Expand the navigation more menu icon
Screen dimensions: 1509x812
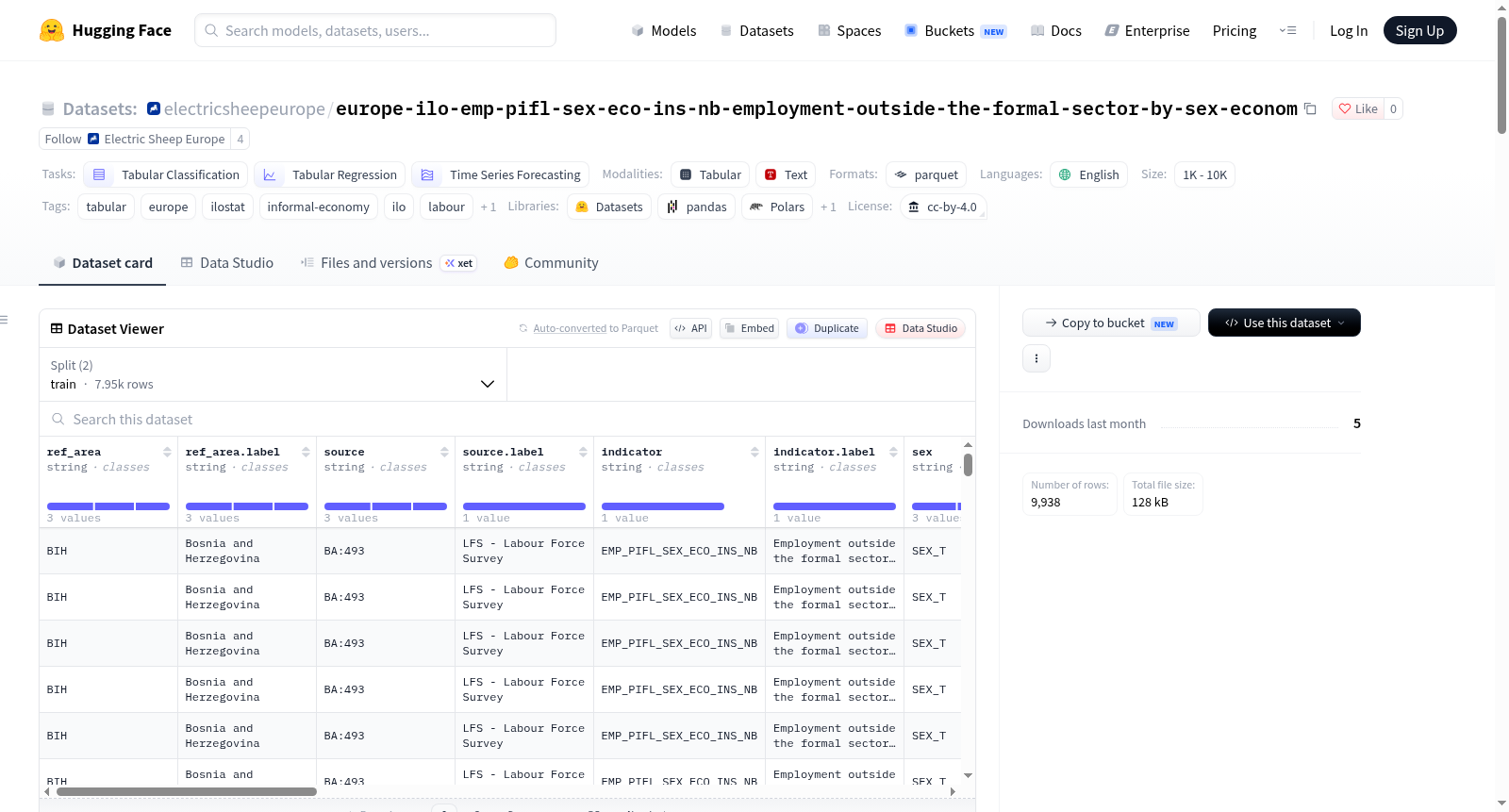click(x=1287, y=31)
